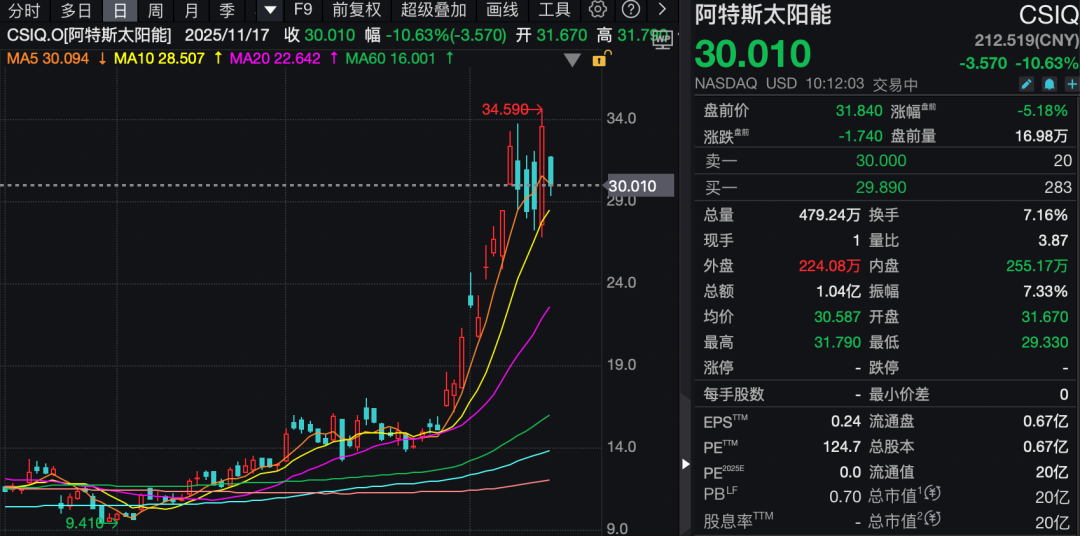This screenshot has height=536, width=1080.
Task: Toggle the 超级叠加 overlay option
Action: (433, 10)
